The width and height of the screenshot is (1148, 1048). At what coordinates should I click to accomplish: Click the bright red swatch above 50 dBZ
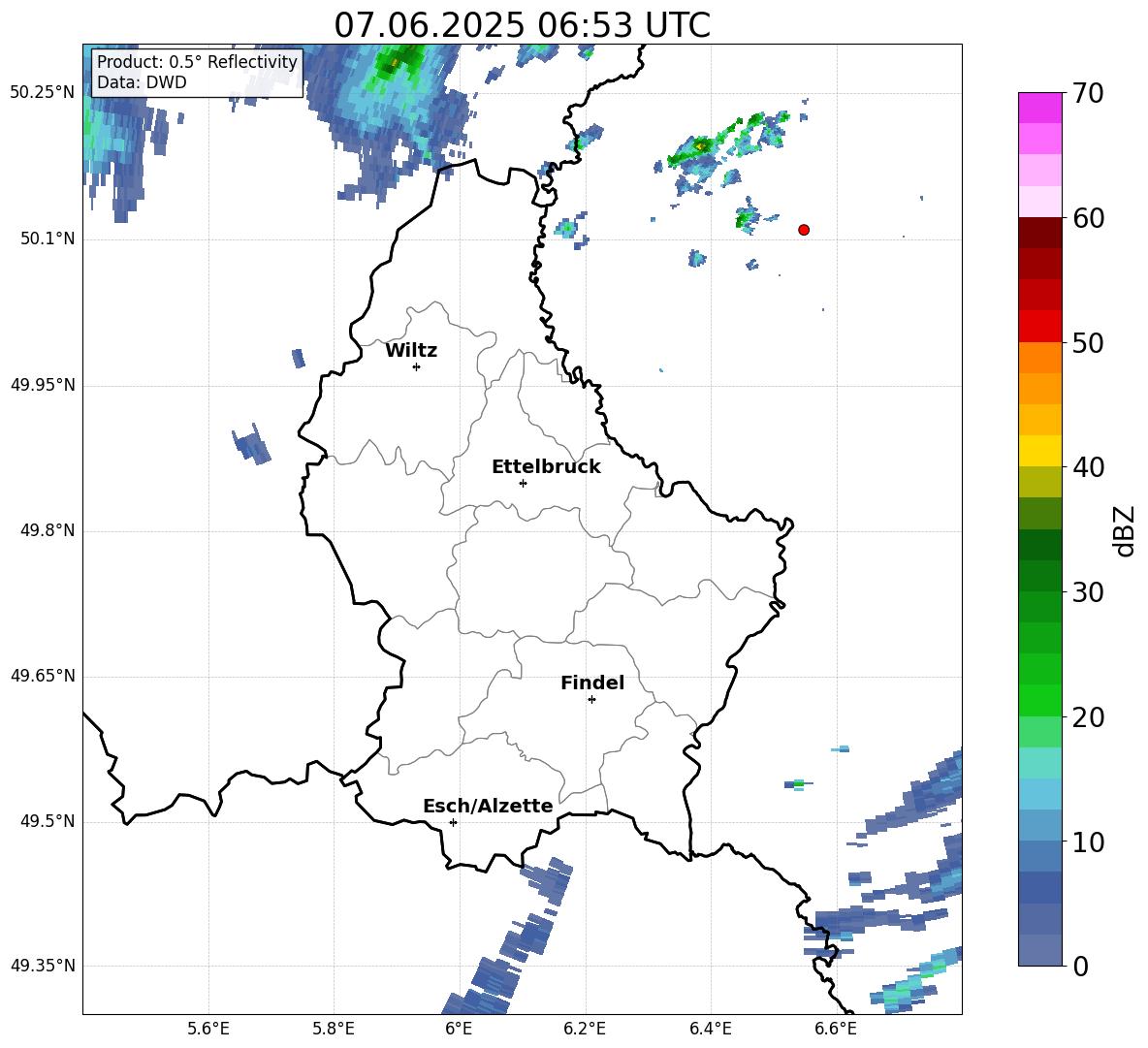1039,327
